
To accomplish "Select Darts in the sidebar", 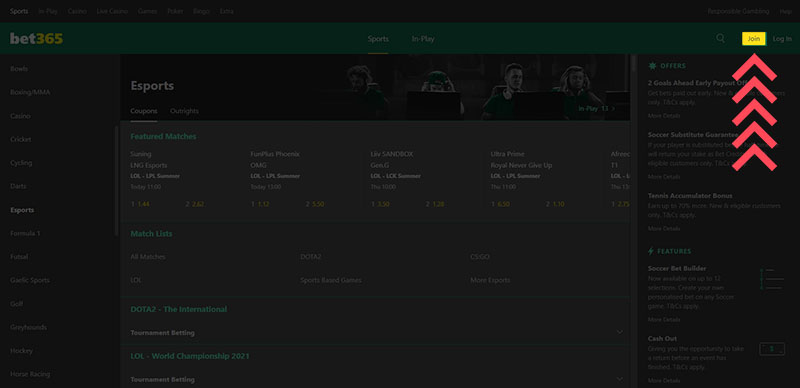I will 18,186.
